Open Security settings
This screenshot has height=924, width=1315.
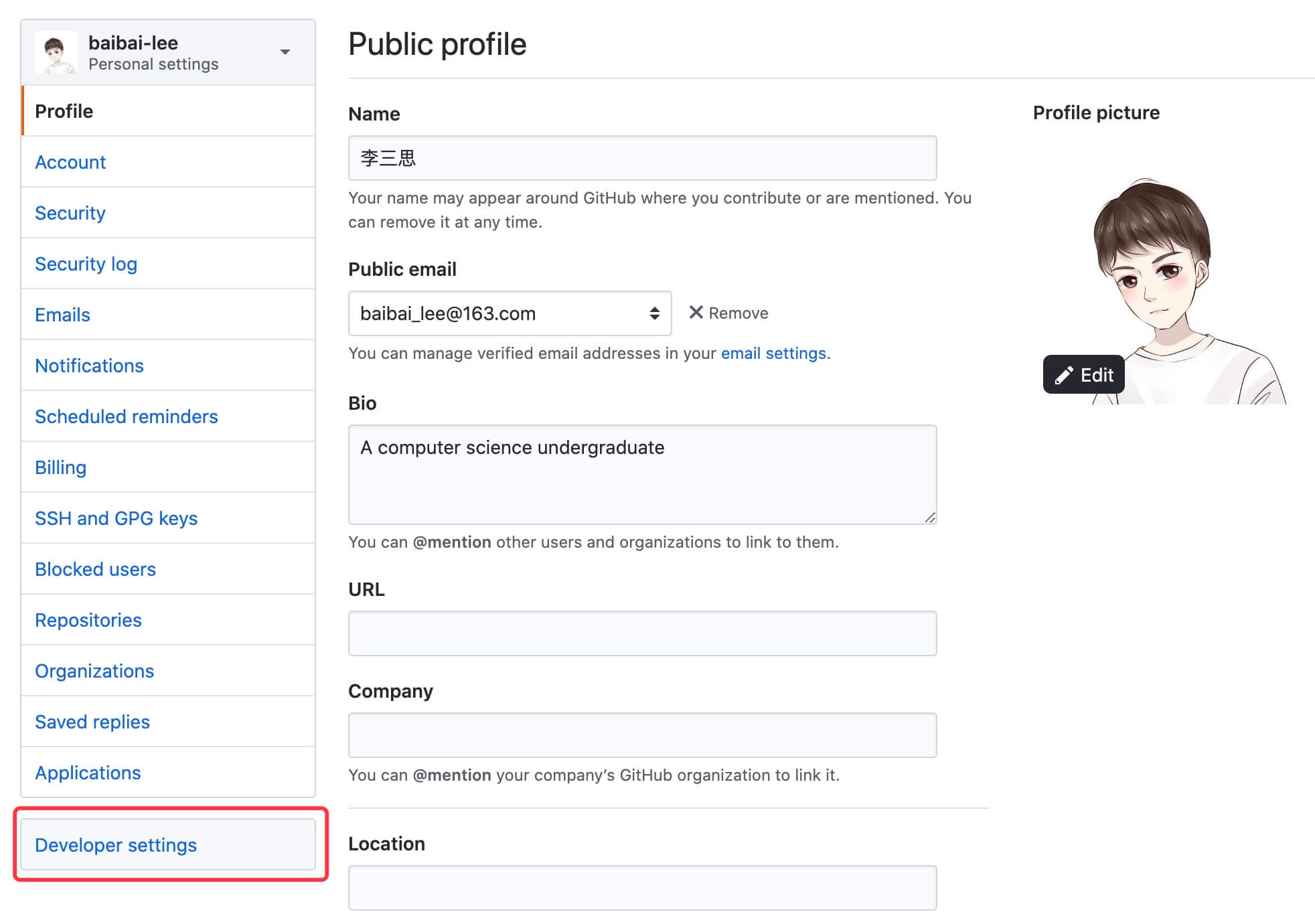click(70, 213)
